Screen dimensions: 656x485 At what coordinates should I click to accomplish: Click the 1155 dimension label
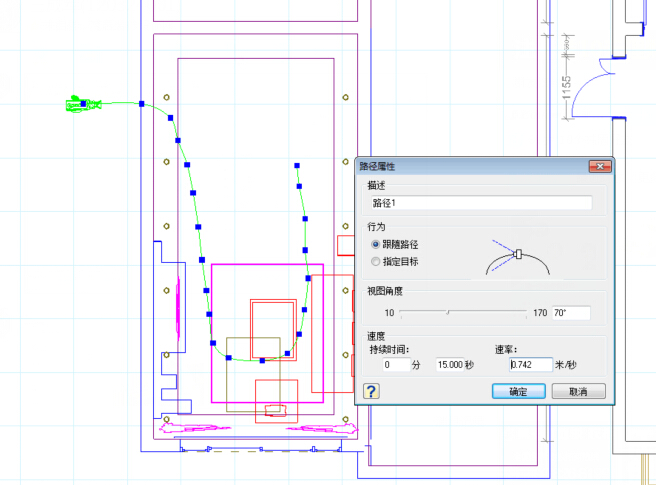566,88
